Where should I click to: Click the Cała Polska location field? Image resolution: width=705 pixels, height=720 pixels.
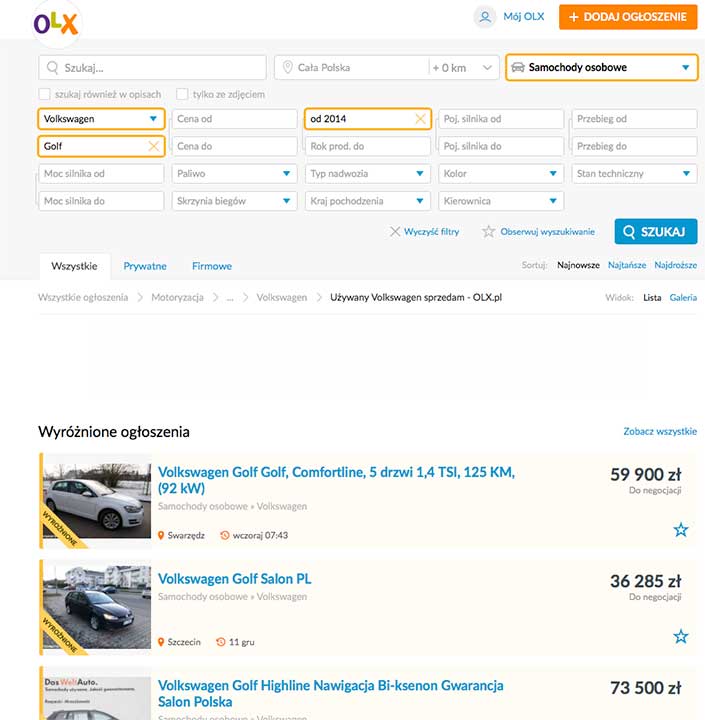[351, 68]
